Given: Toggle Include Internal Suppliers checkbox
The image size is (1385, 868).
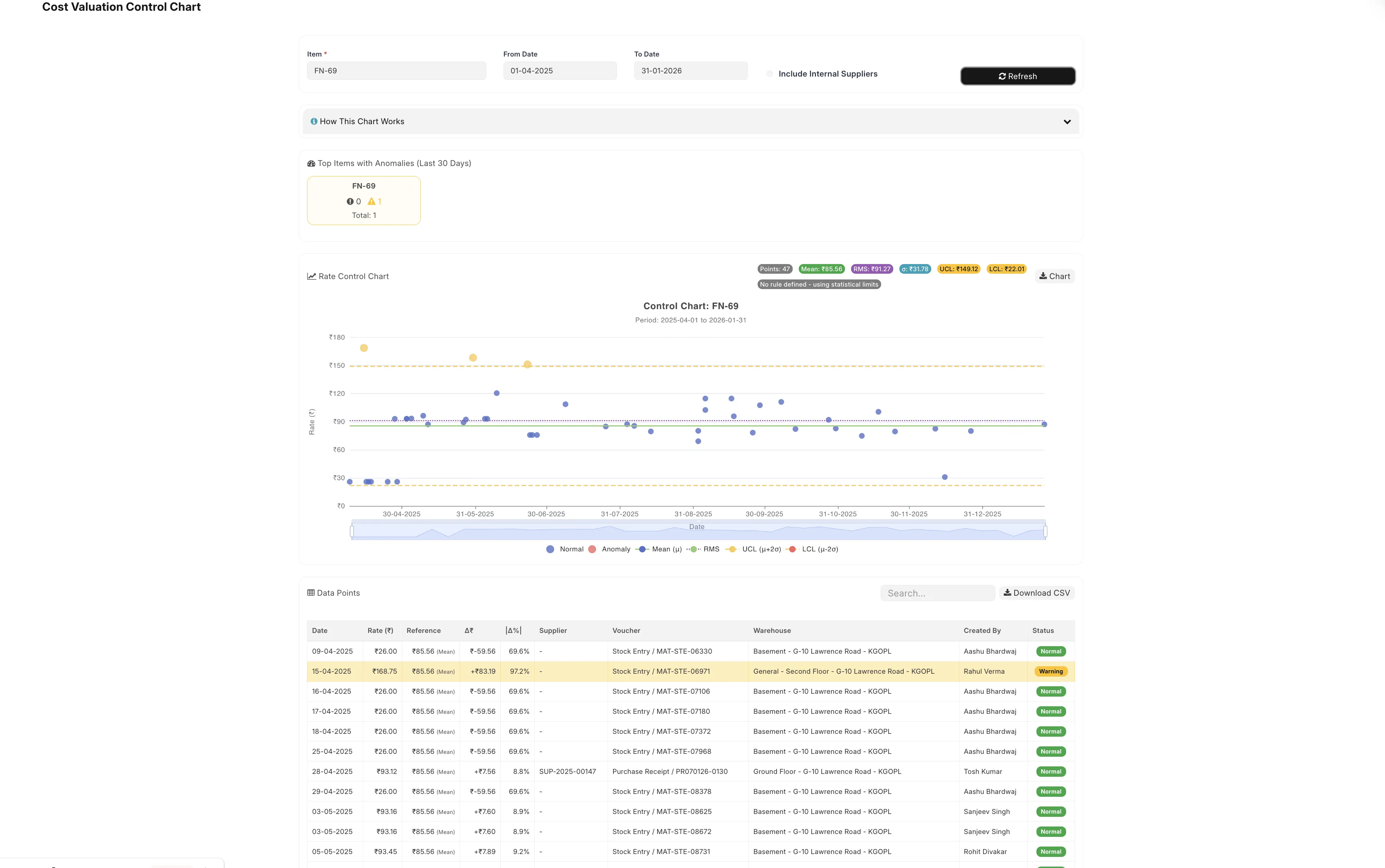Looking at the screenshot, I should [769, 73].
